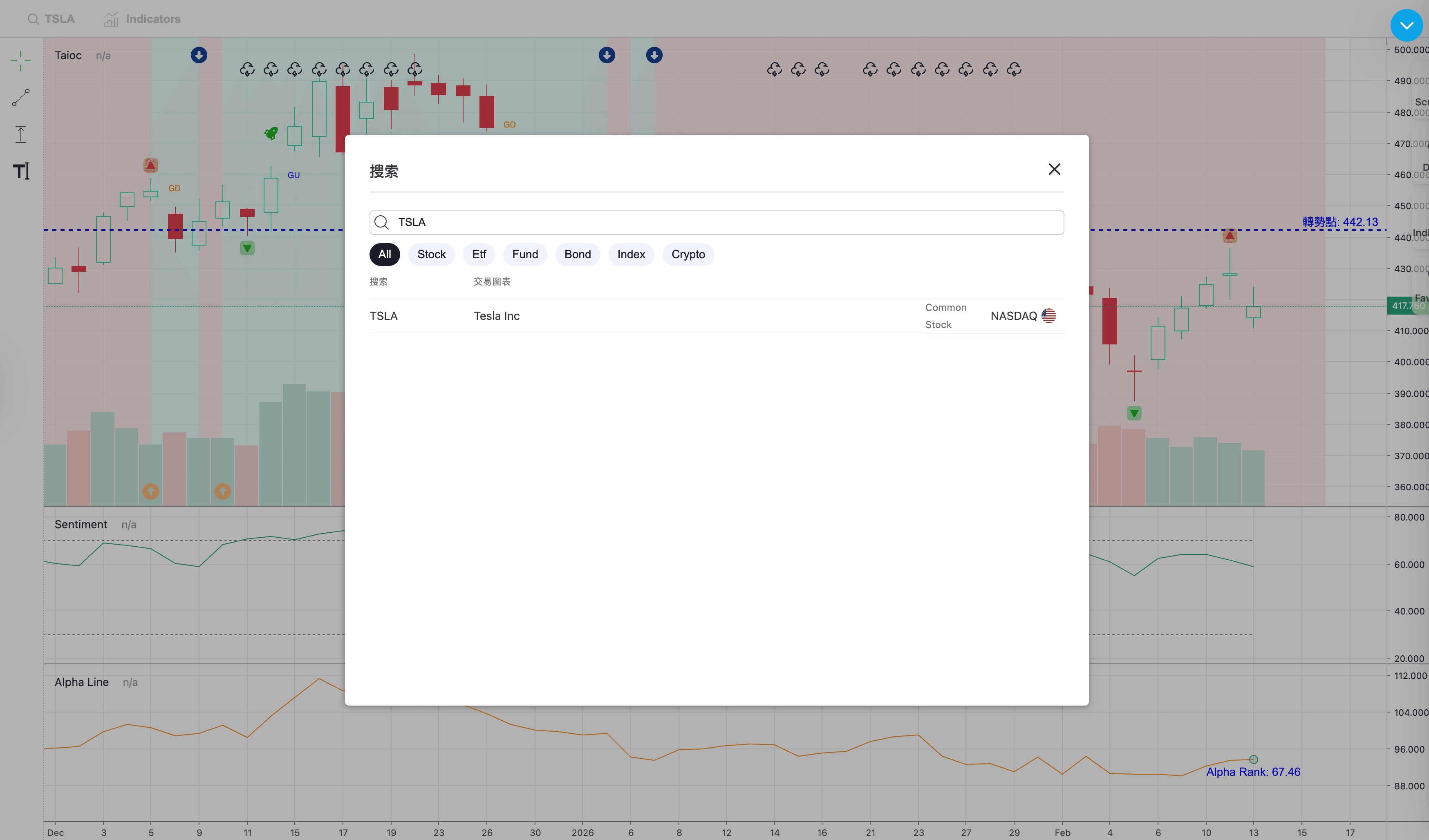Switch to the 搜索 tab in the dialog
This screenshot has height=840, width=1429.
coord(378,281)
